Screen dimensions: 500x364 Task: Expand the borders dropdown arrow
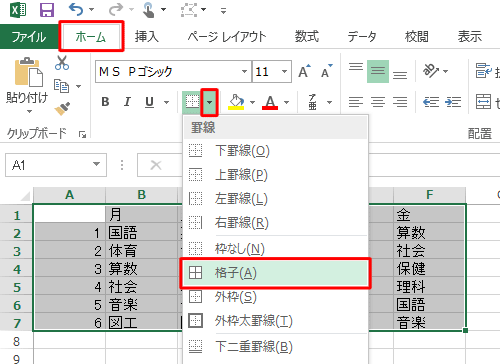(209, 102)
